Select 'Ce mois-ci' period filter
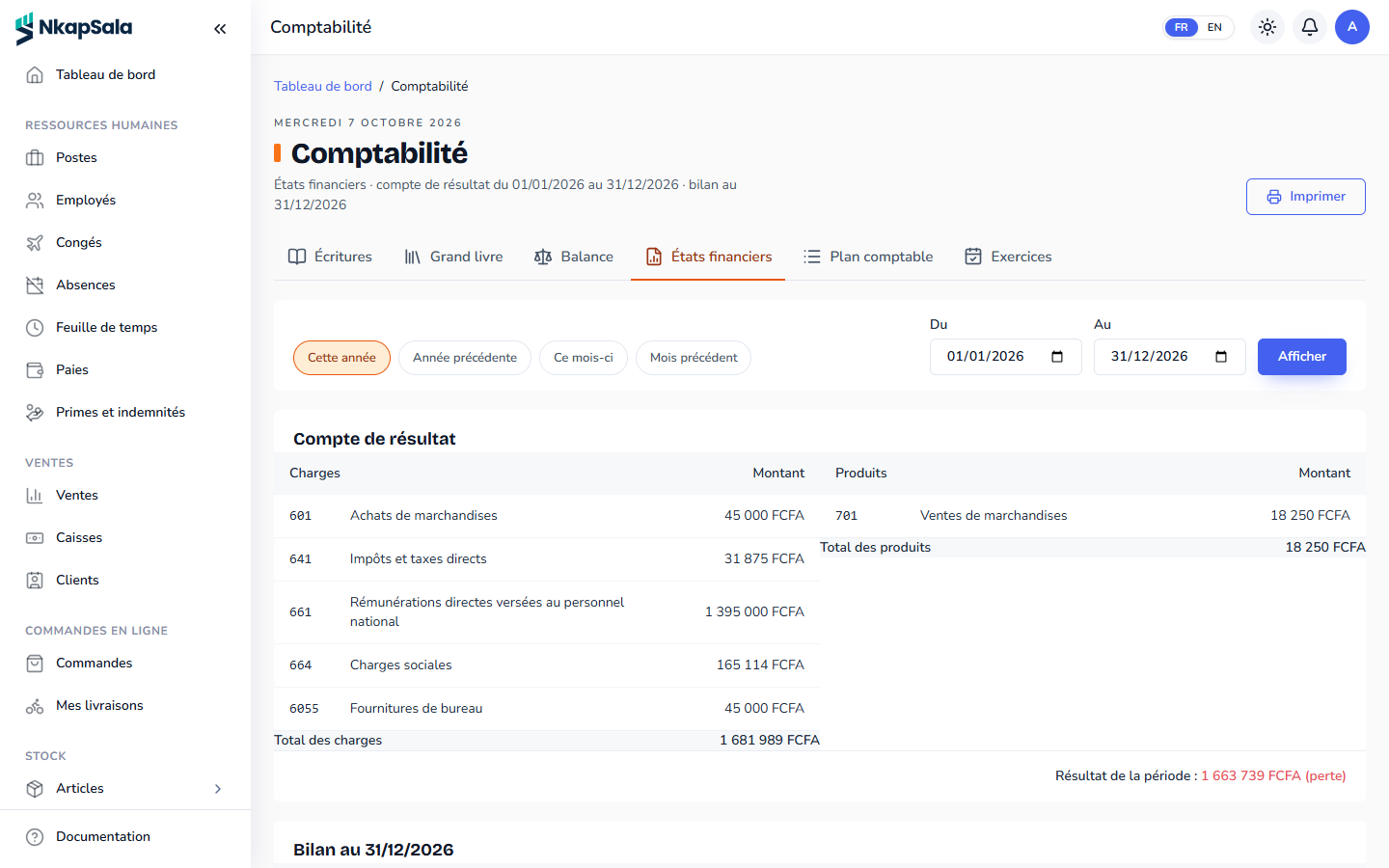This screenshot has height=868, width=1389. click(x=584, y=358)
